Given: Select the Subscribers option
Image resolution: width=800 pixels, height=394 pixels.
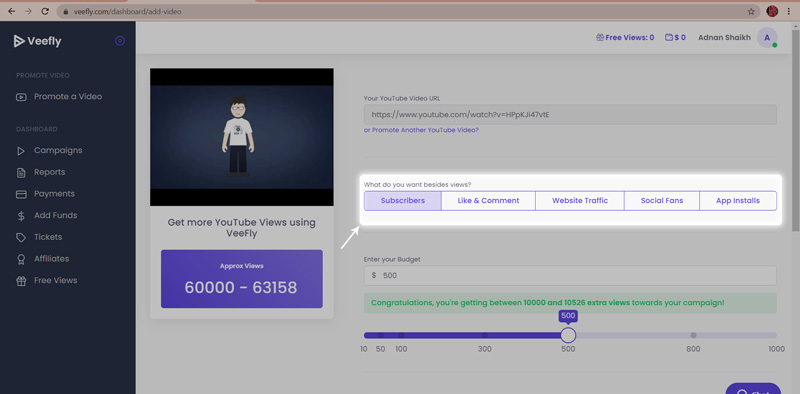Looking at the screenshot, I should click(403, 201).
